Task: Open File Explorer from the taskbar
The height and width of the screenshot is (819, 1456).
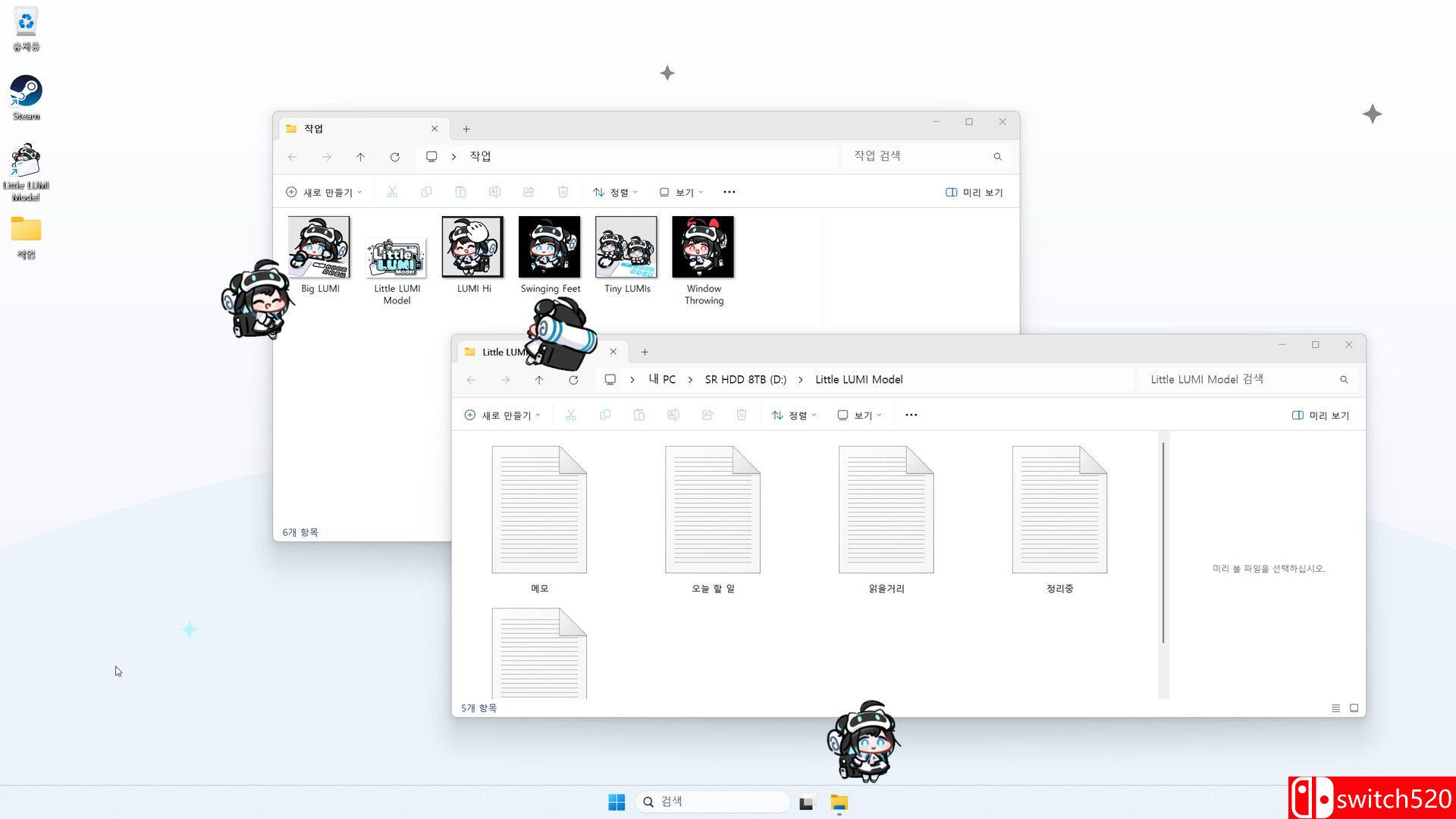Action: [x=839, y=802]
